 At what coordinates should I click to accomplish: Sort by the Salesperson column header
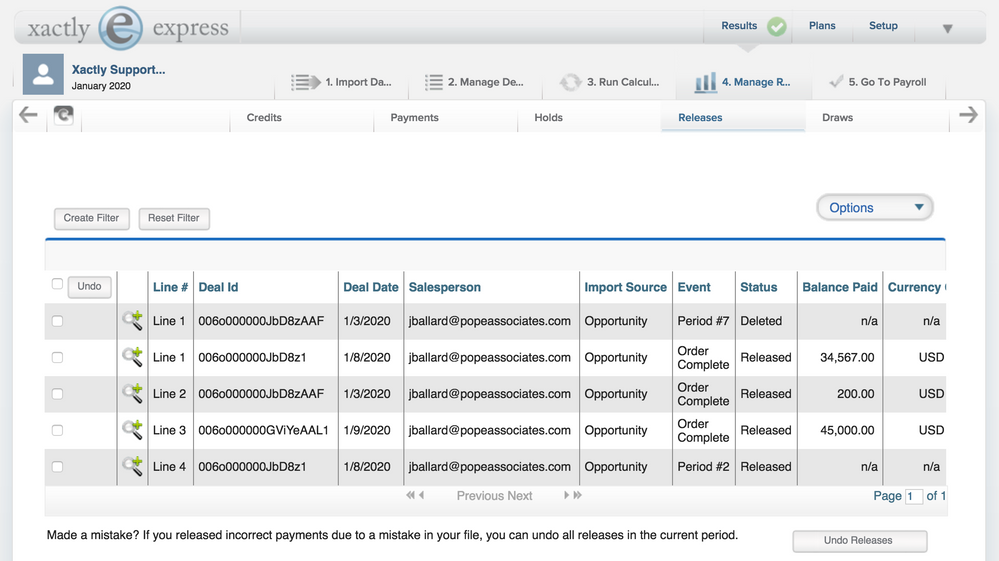[x=445, y=287]
